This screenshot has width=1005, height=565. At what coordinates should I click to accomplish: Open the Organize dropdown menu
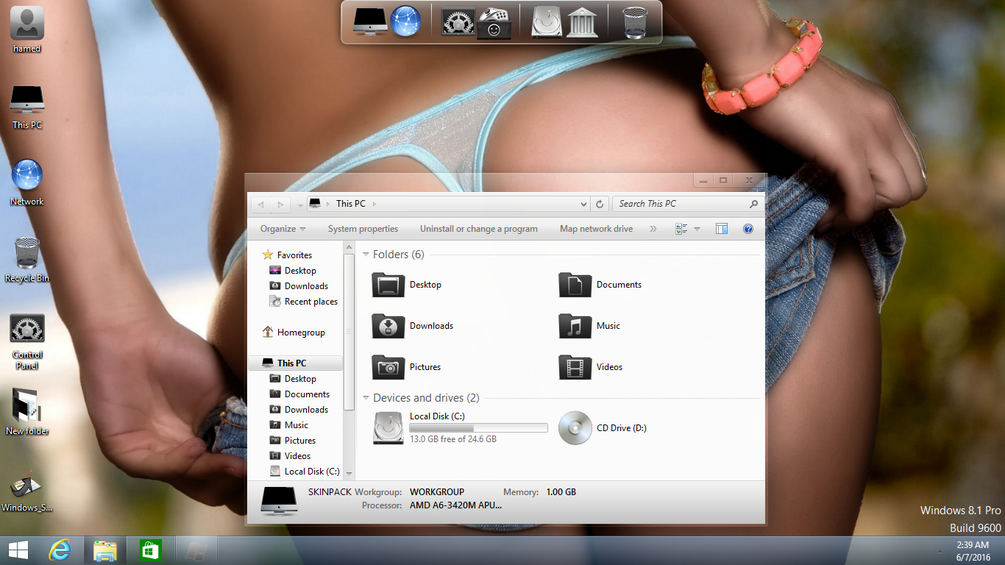283,229
